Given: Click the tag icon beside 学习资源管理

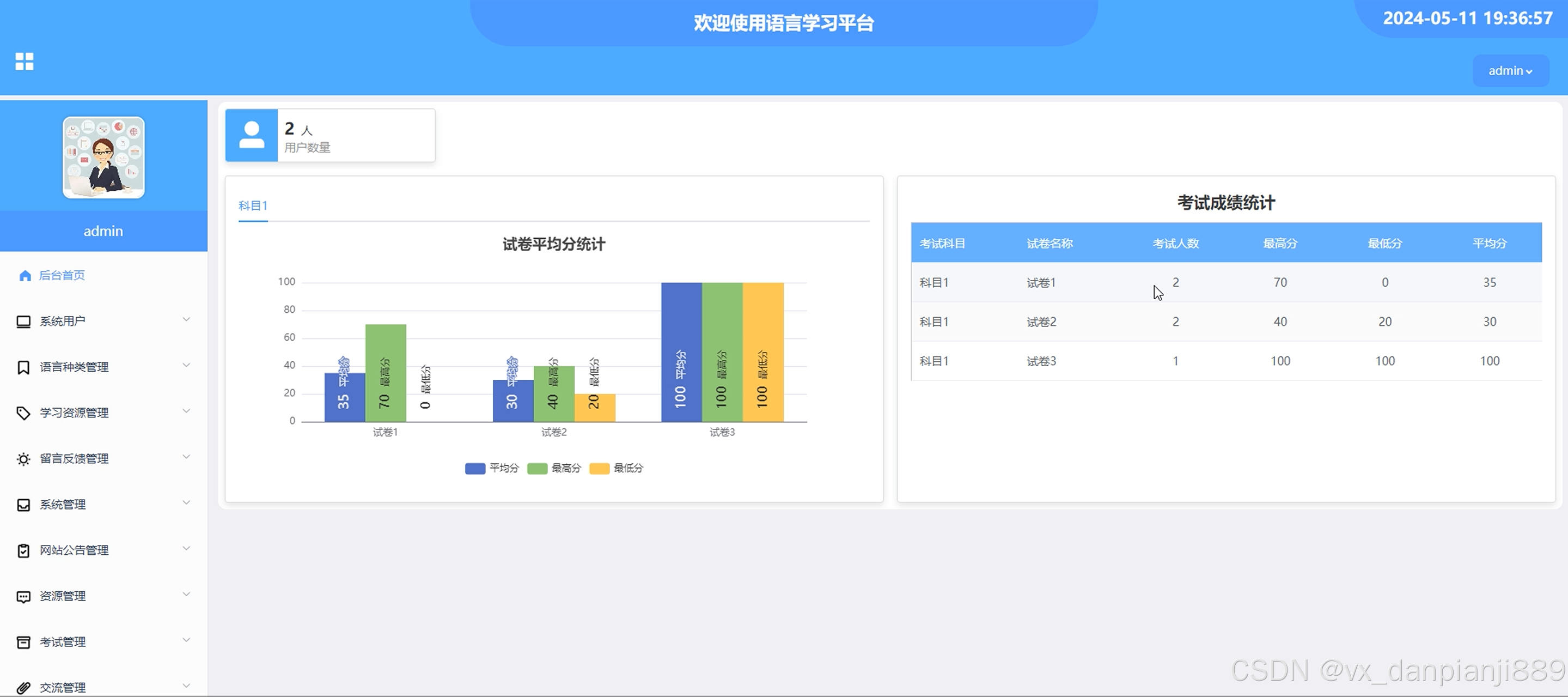Looking at the screenshot, I should coord(23,413).
